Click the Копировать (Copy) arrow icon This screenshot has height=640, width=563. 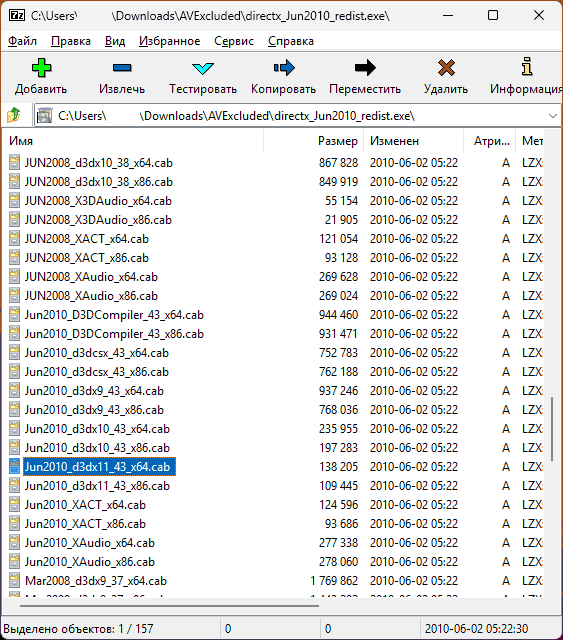coord(284,68)
